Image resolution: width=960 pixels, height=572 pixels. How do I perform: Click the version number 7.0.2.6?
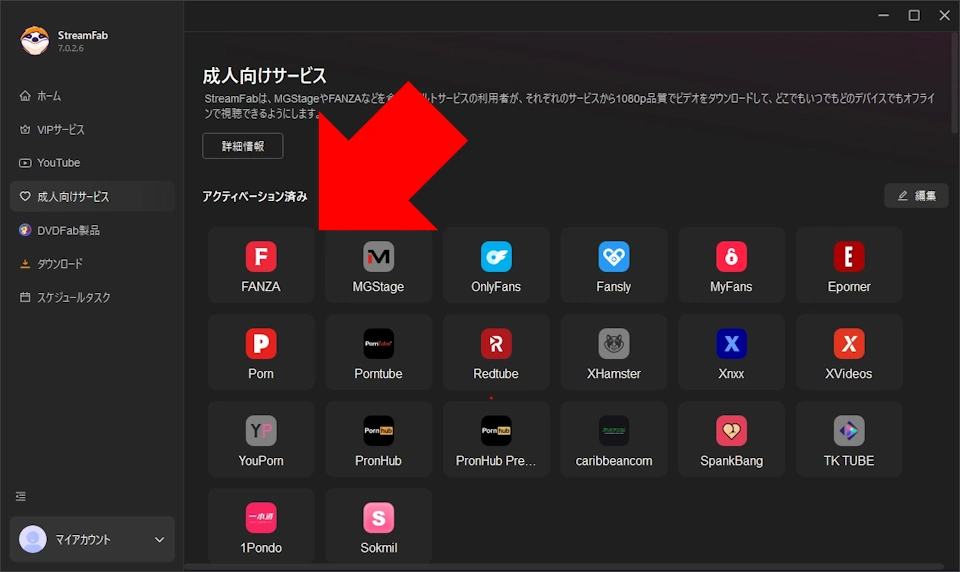(71, 48)
